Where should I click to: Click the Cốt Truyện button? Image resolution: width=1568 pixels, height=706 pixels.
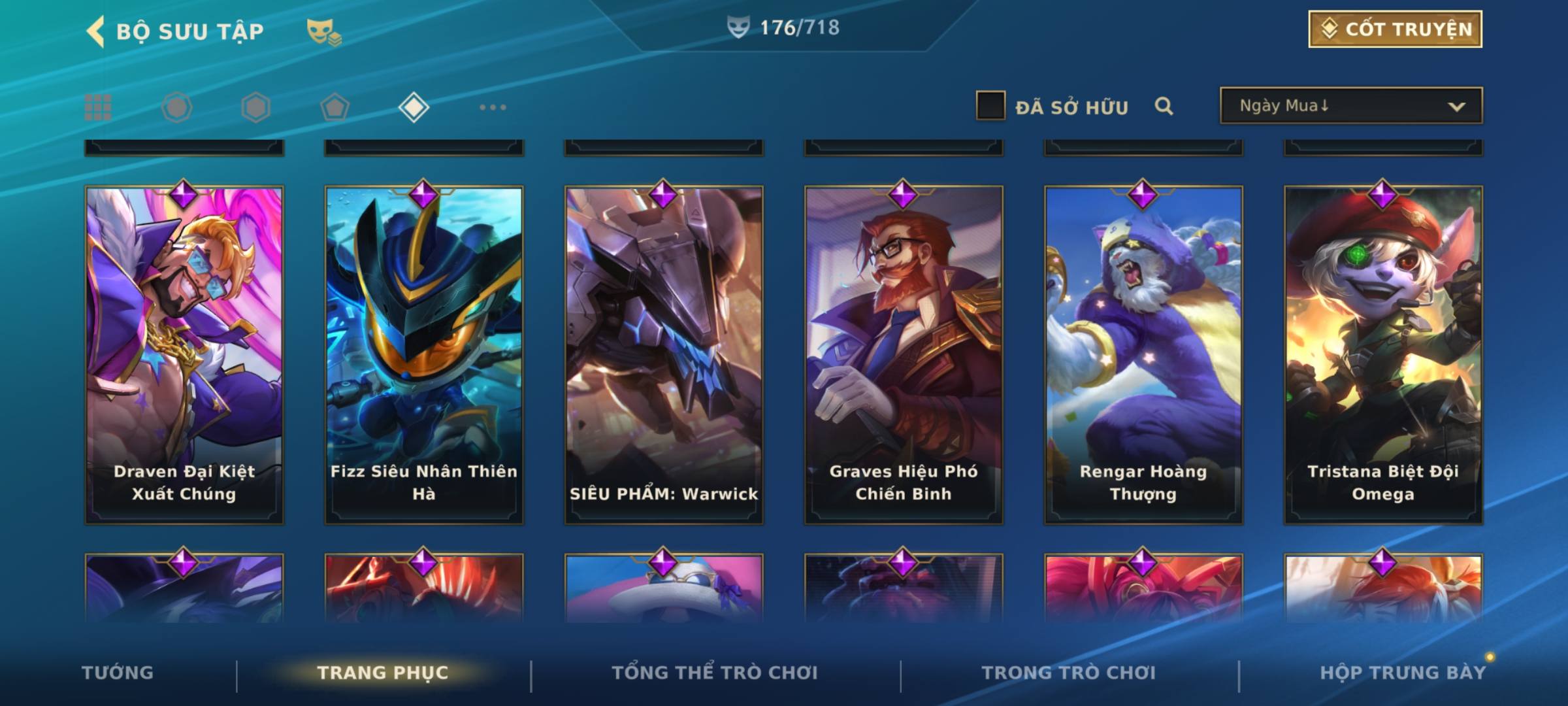[x=1396, y=29]
